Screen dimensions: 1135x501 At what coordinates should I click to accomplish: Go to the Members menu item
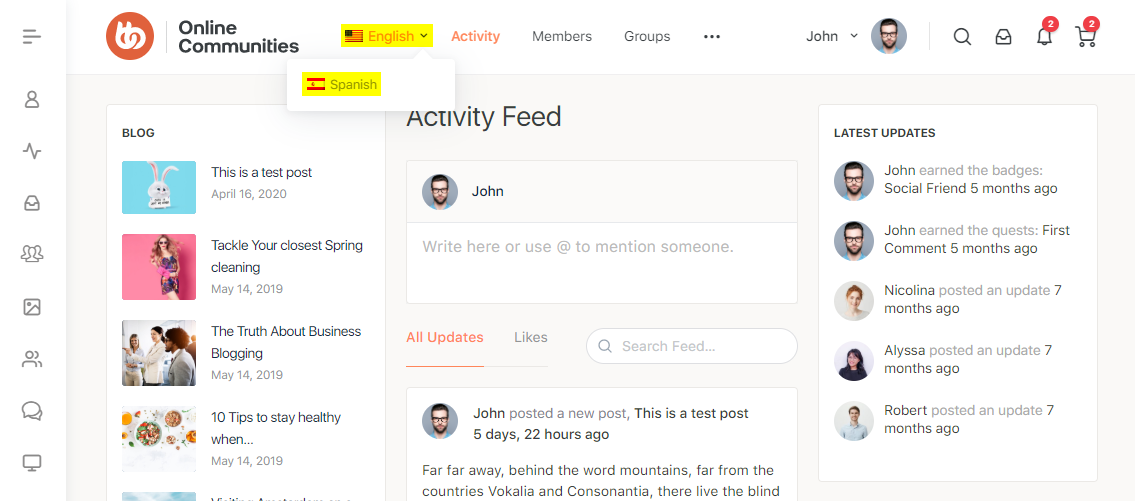click(x=562, y=36)
